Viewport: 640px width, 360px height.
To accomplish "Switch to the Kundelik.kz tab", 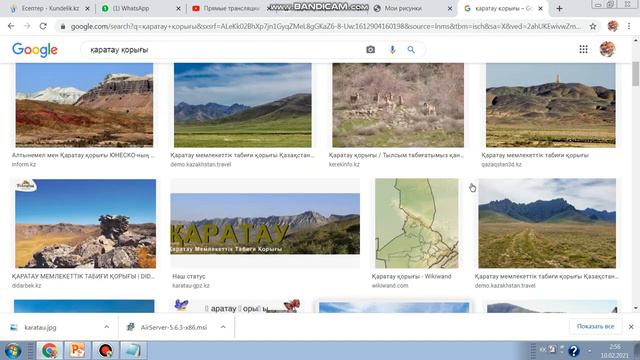I will [x=50, y=8].
